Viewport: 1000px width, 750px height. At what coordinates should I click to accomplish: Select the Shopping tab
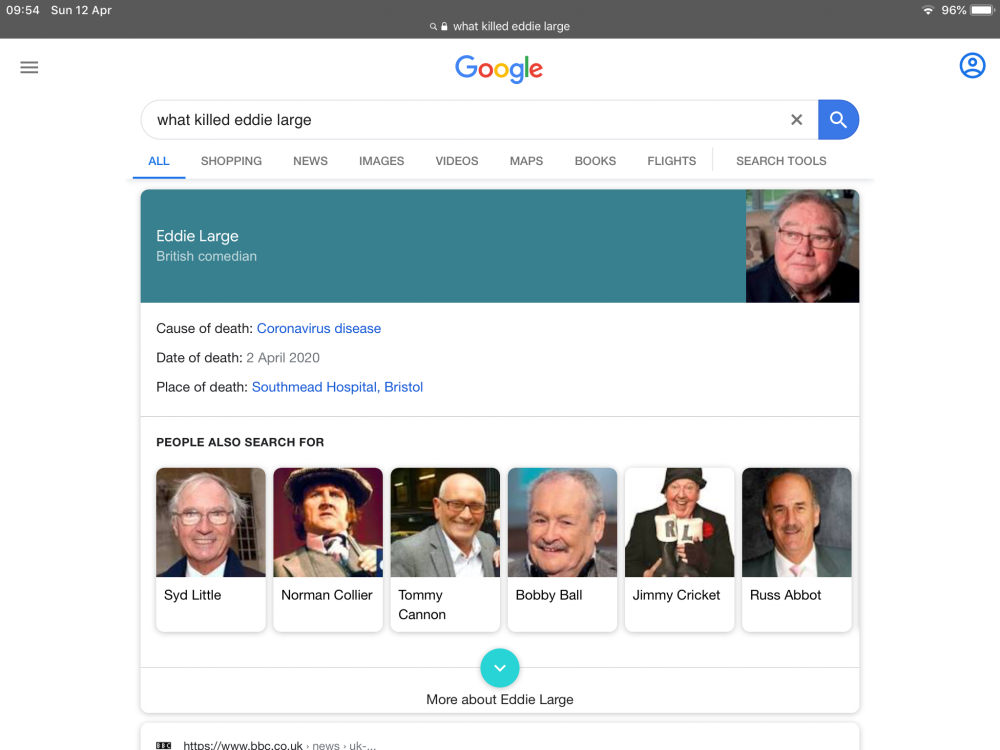[231, 161]
